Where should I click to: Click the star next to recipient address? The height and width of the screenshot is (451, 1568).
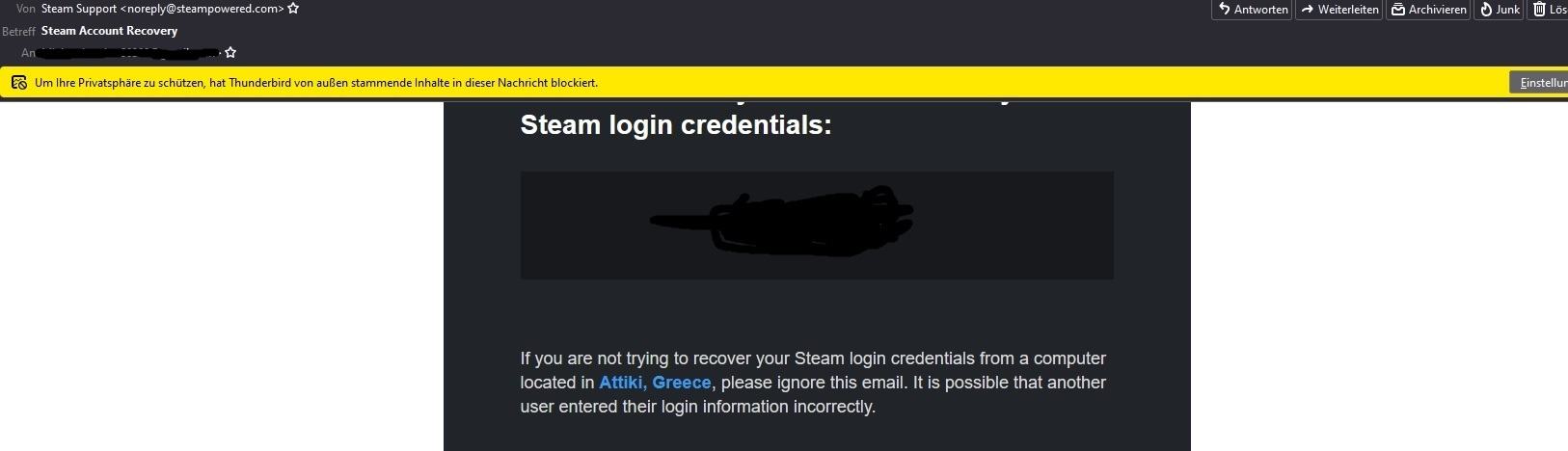pos(230,53)
